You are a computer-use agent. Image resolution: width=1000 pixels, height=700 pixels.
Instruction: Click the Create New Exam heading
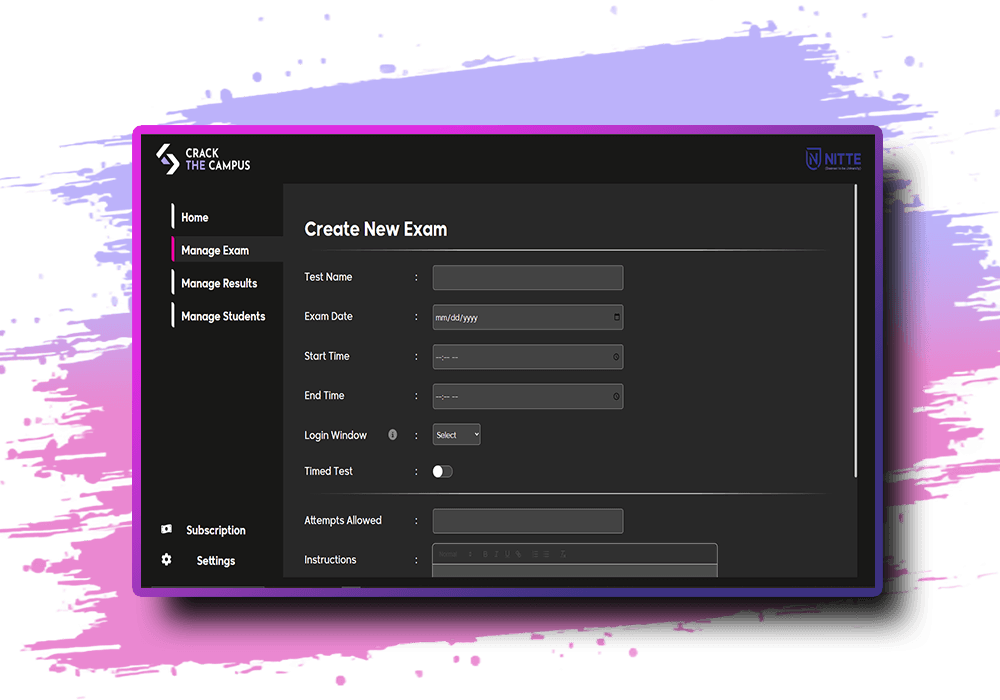click(x=376, y=229)
